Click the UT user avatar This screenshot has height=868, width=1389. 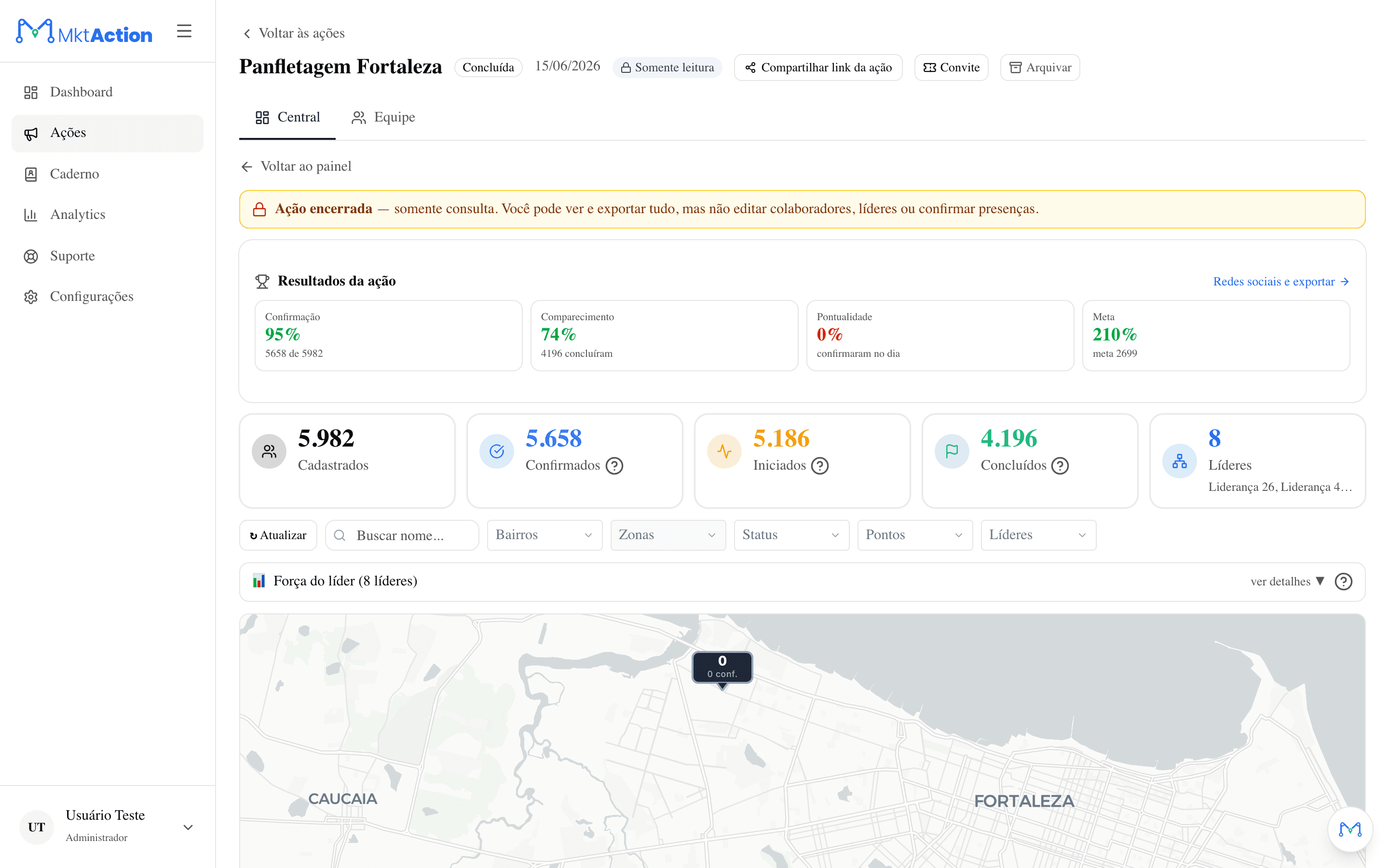point(37,827)
